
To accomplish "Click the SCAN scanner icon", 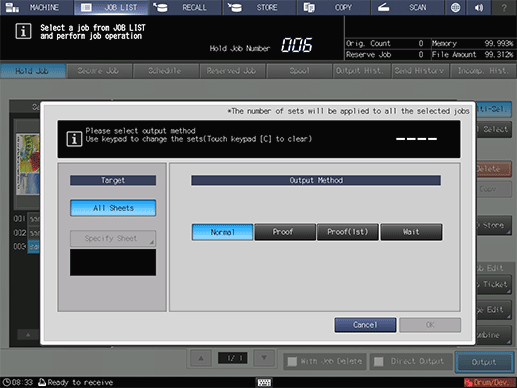I will point(383,7).
